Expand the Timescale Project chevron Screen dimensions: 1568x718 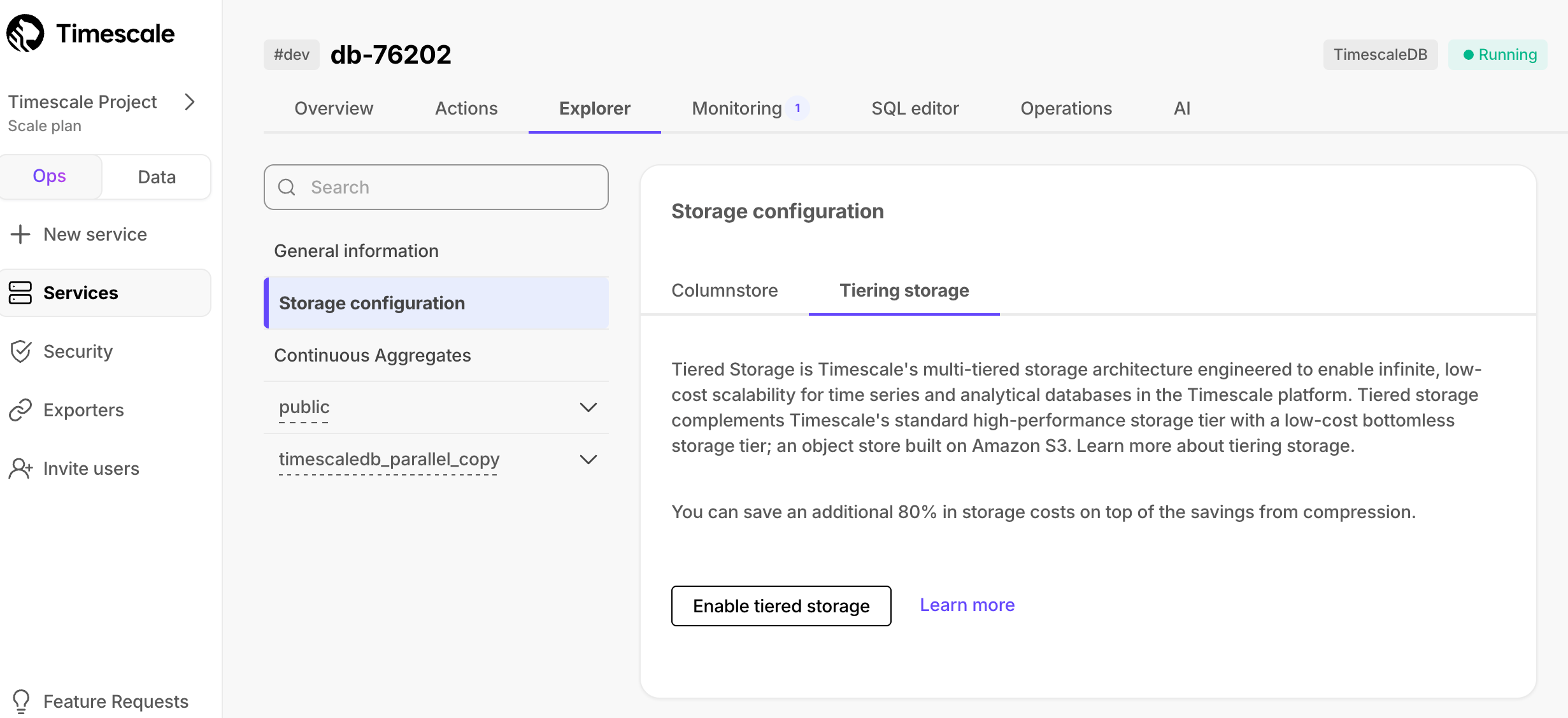pos(190,102)
